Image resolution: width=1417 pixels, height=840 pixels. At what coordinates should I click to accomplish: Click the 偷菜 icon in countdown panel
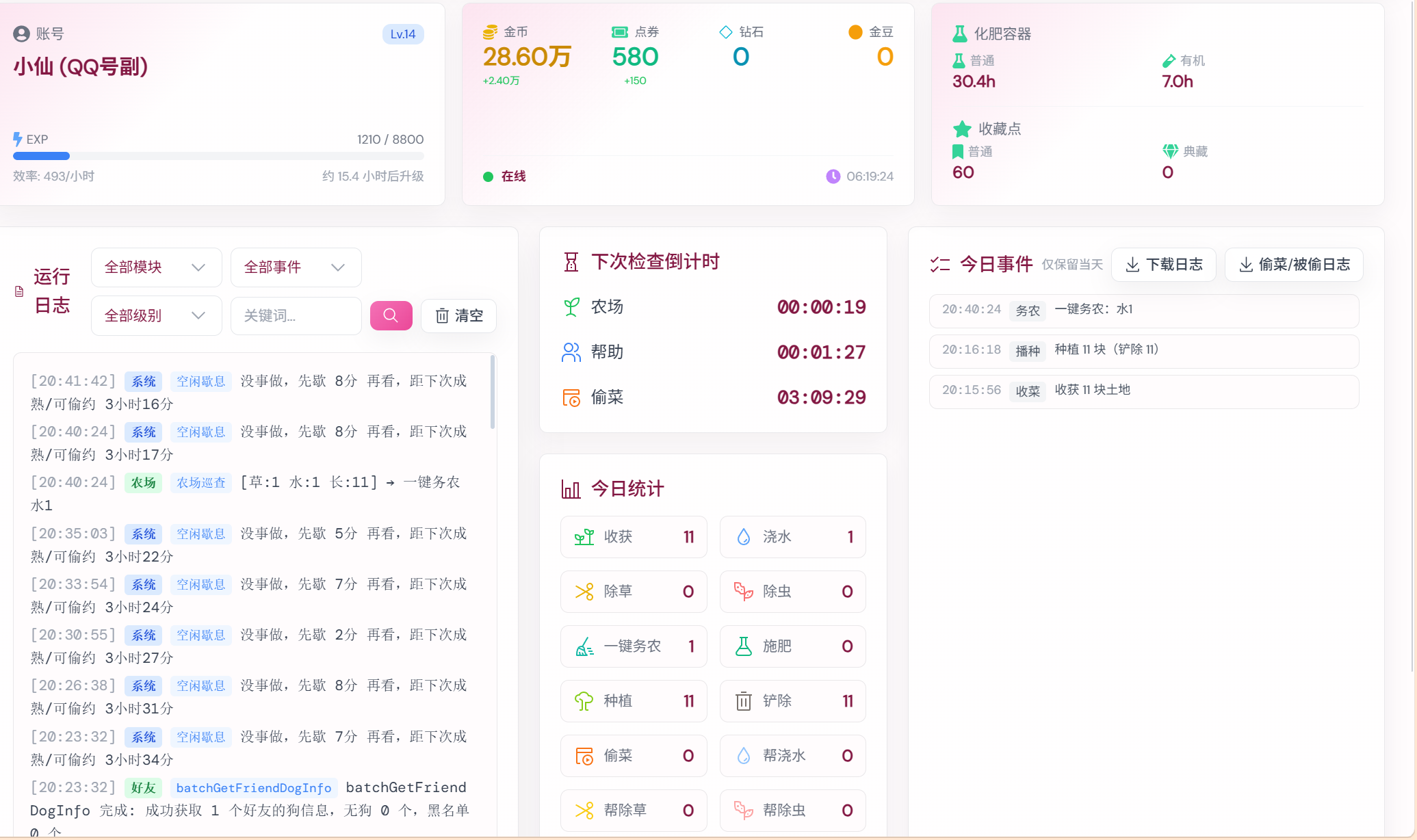[x=571, y=397]
